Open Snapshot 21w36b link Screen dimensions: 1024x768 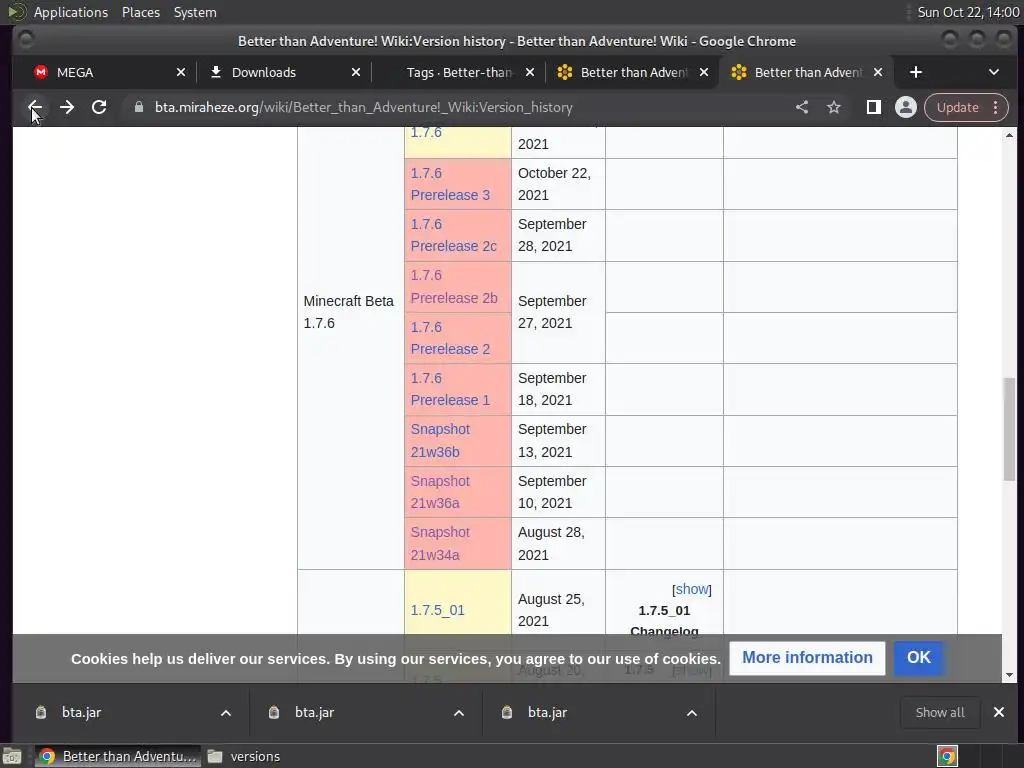click(x=440, y=440)
